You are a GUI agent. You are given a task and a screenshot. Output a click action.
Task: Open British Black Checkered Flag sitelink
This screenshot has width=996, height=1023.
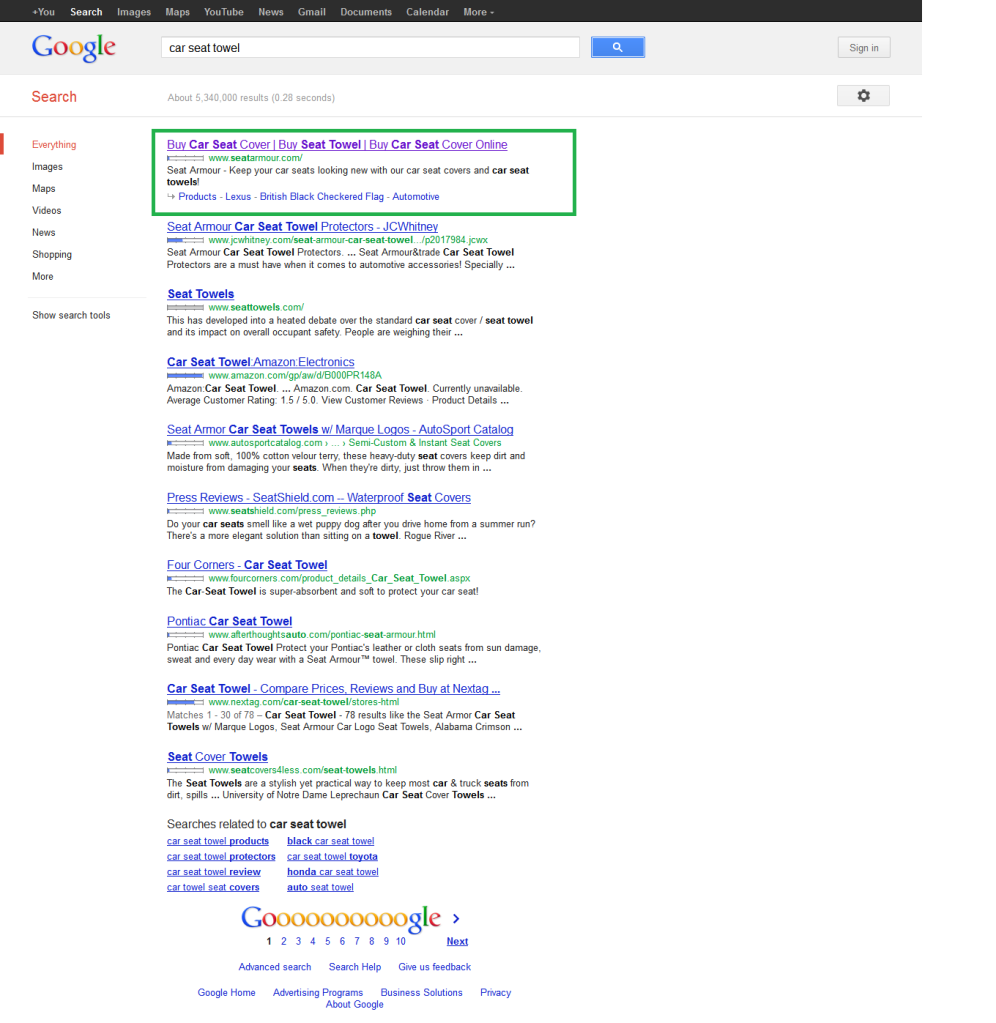click(322, 196)
